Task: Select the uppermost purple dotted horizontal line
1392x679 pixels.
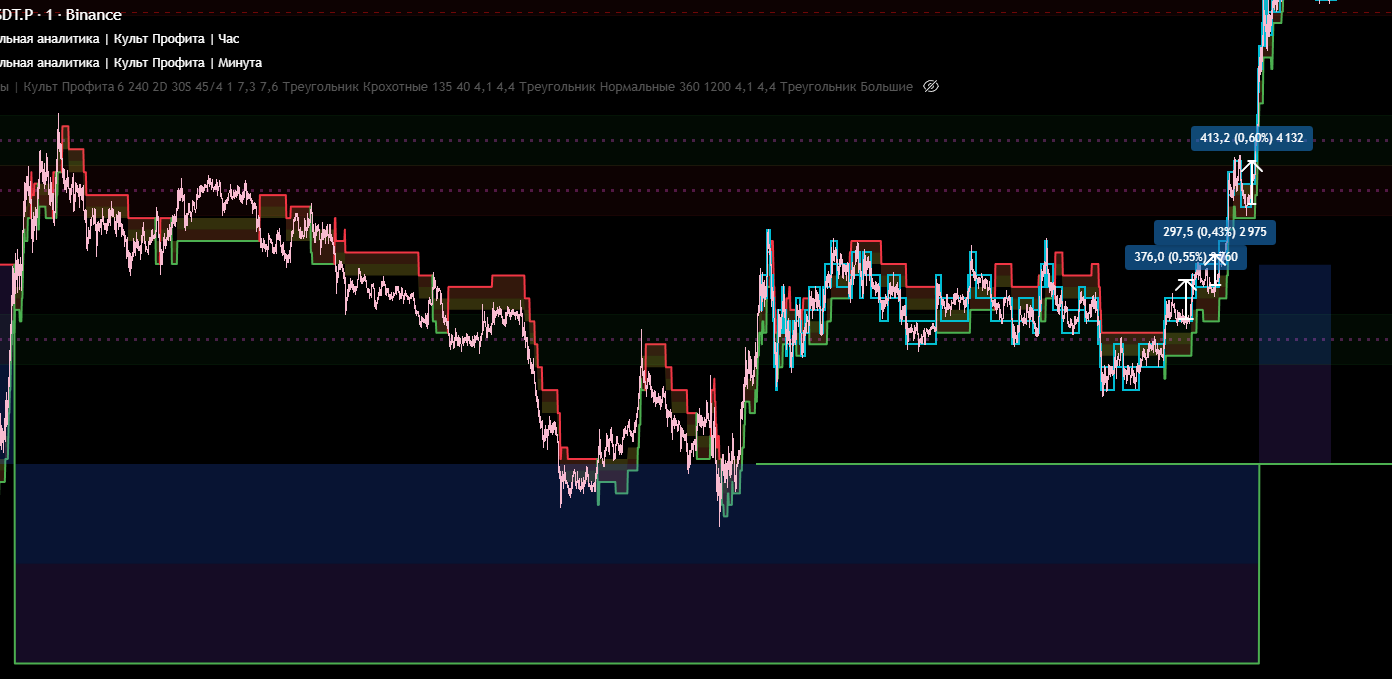Action: pos(600,141)
